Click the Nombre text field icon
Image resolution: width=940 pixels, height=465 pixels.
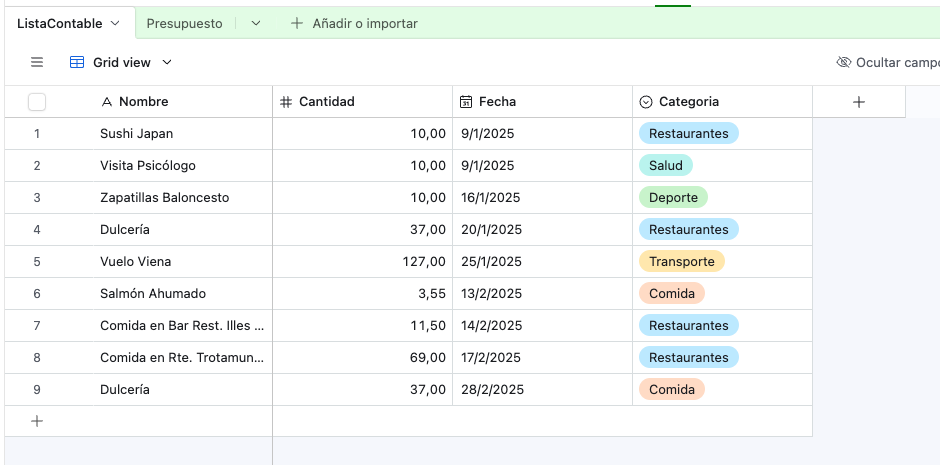pyautogui.click(x=107, y=102)
